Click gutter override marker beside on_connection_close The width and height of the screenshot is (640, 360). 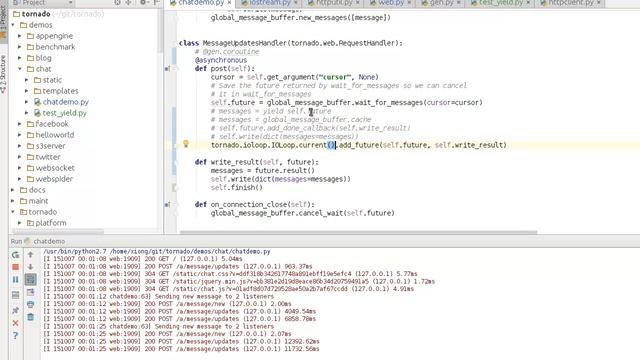(167, 204)
